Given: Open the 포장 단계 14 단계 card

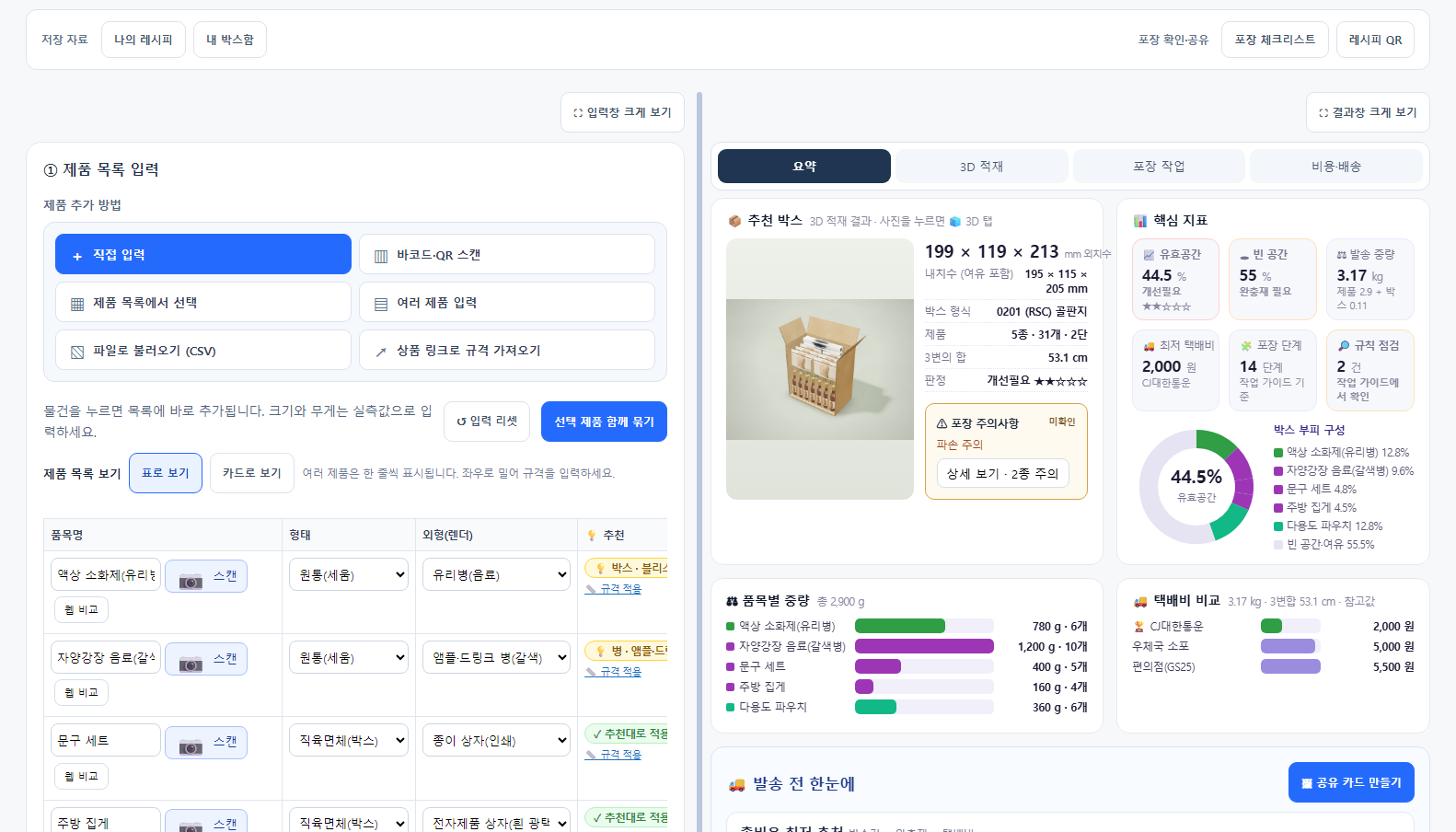Looking at the screenshot, I should pos(1273,370).
